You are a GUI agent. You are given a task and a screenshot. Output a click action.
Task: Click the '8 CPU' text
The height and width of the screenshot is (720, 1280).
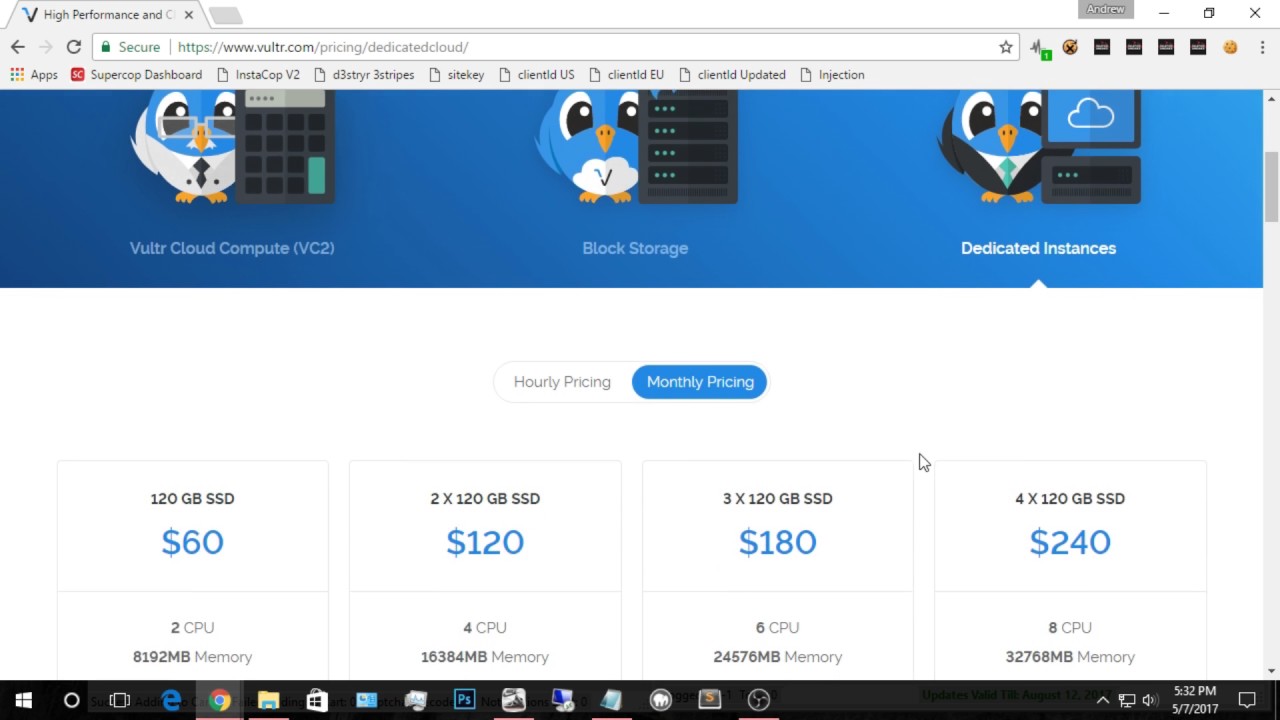pos(1070,628)
